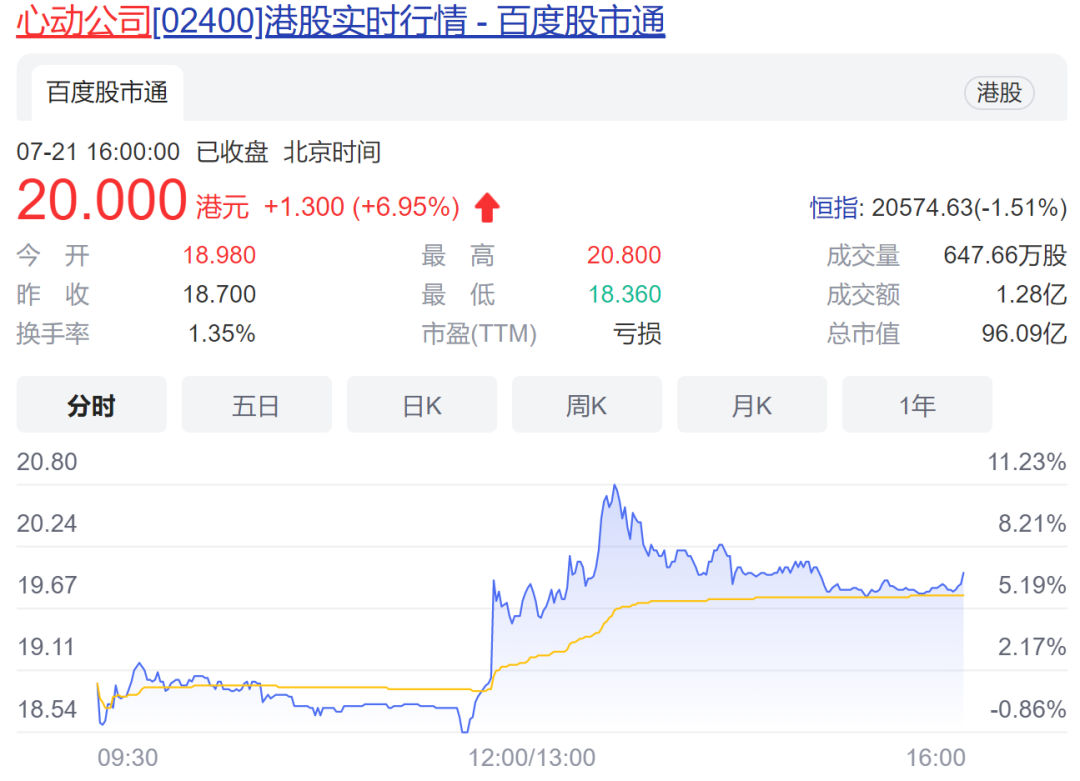
Task: Click the 成交量 value 647.66万股
Action: tap(1005, 256)
